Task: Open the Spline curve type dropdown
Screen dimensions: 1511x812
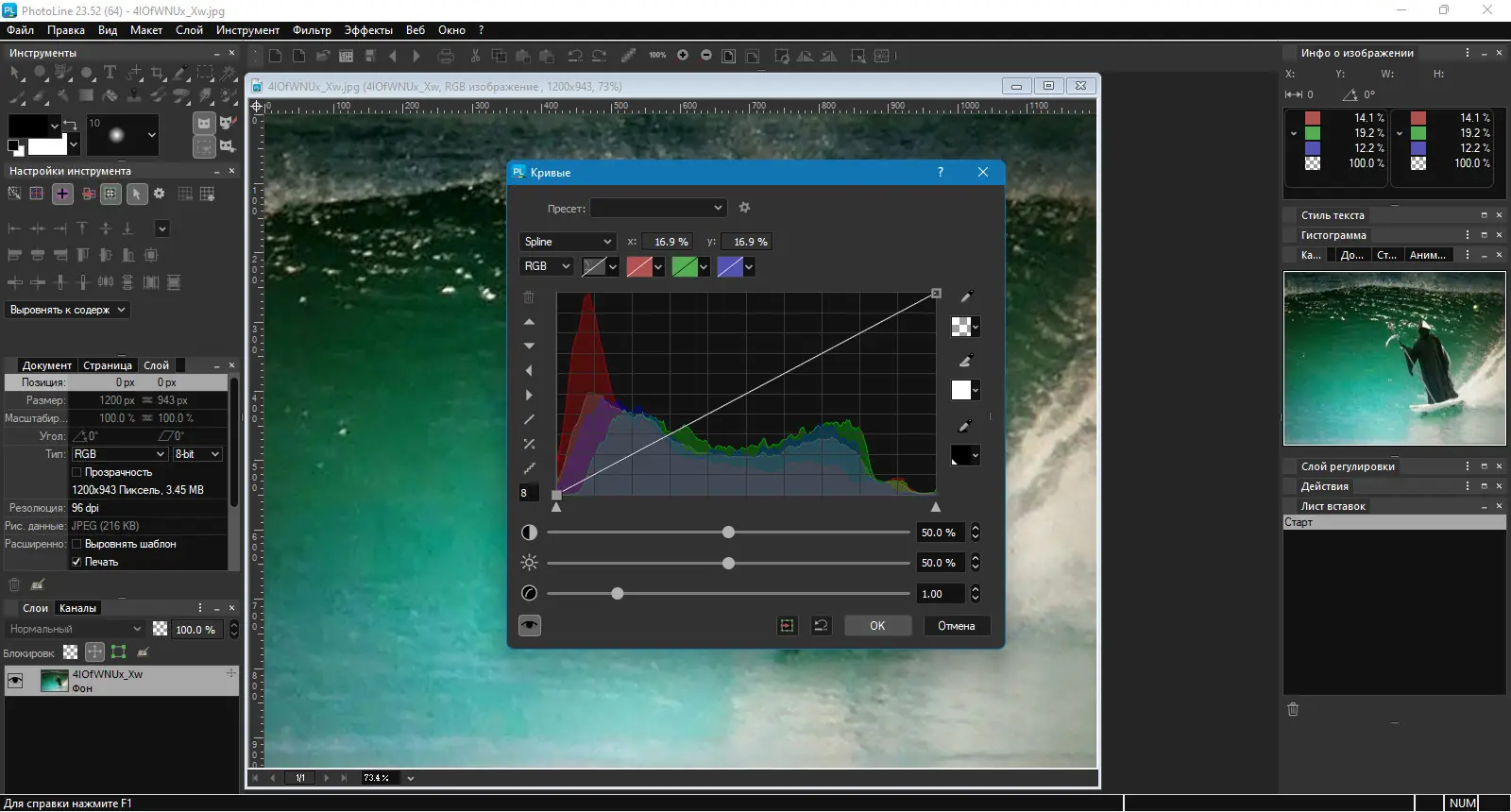Action: 568,242
